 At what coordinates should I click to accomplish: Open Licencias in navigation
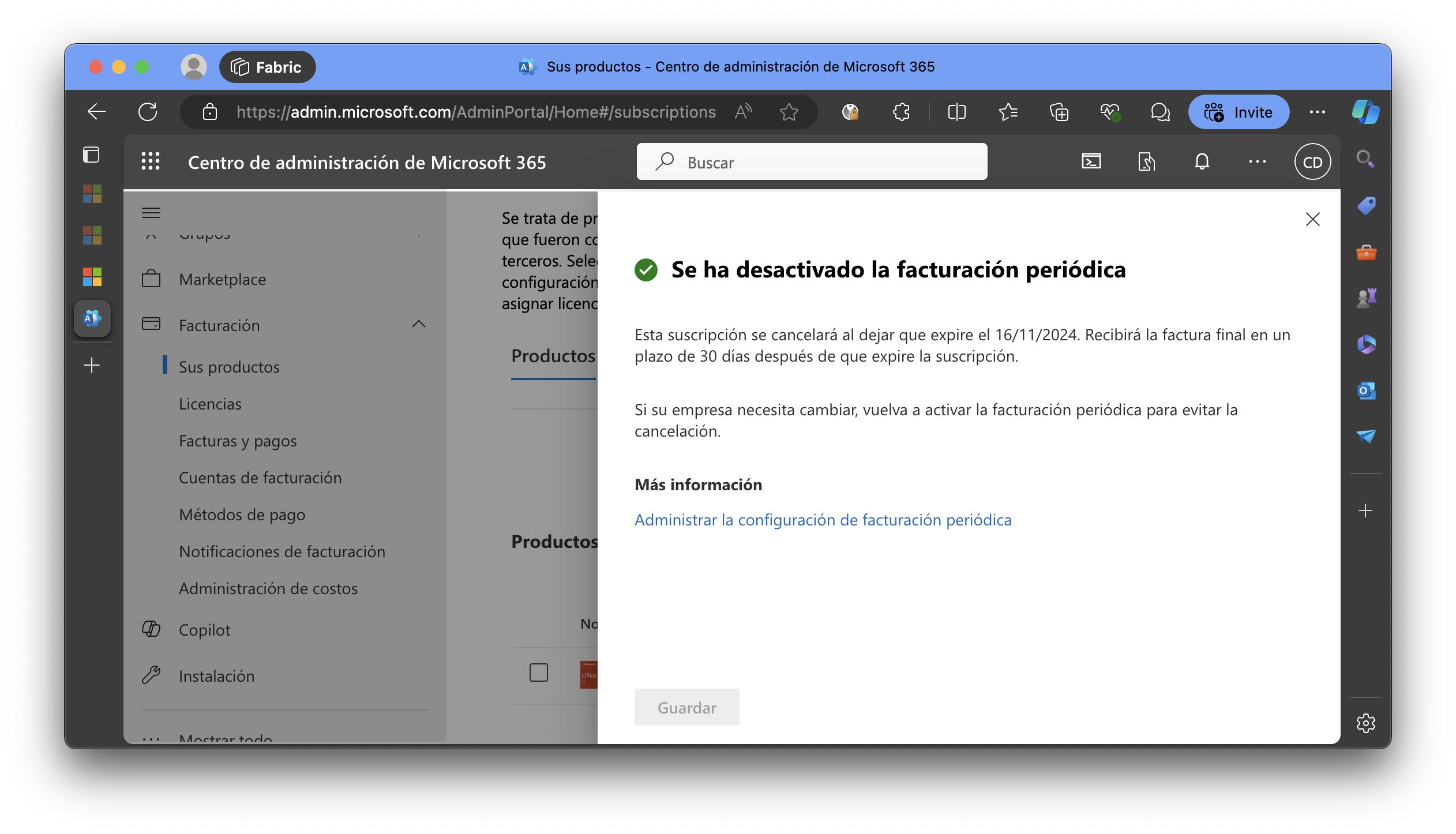(210, 404)
